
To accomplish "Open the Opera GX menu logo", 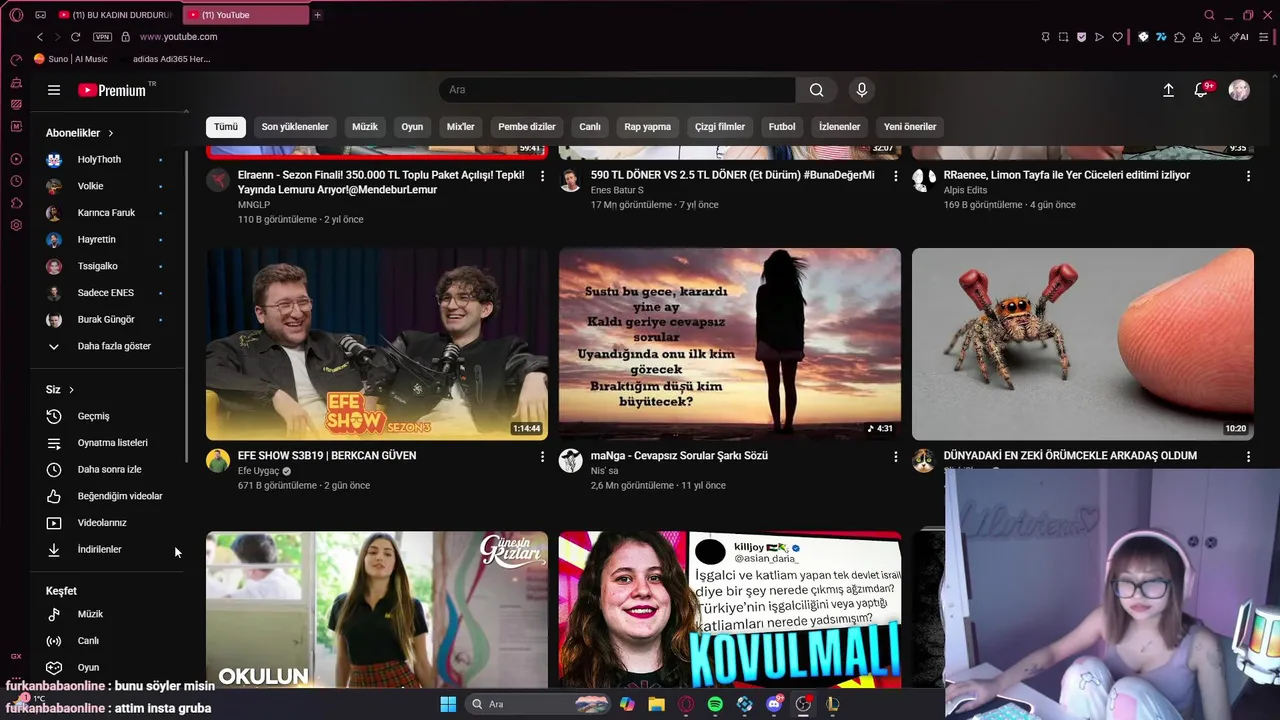I will pos(15,15).
